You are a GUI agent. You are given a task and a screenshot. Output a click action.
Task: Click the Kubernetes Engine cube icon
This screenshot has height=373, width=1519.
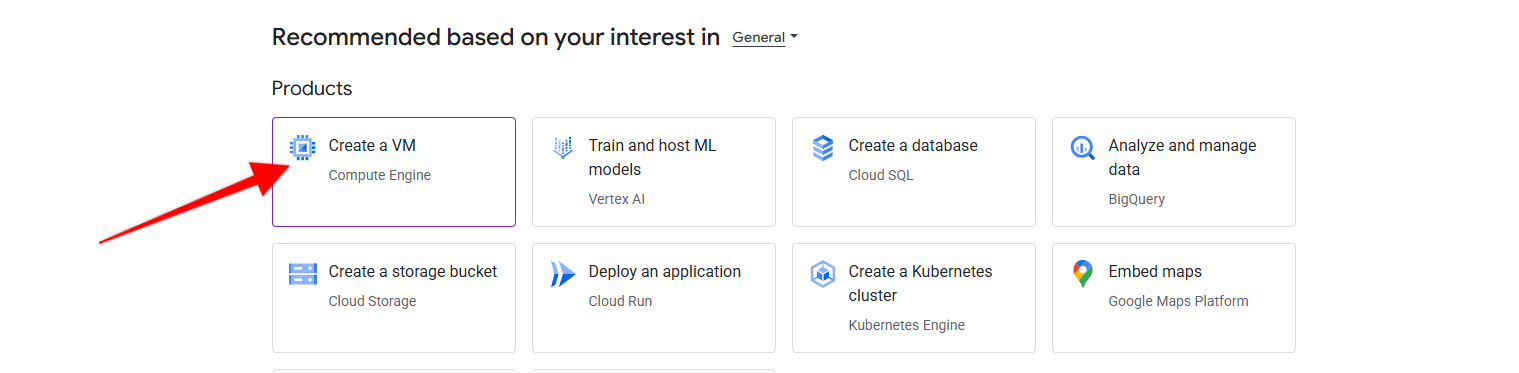tap(822, 274)
